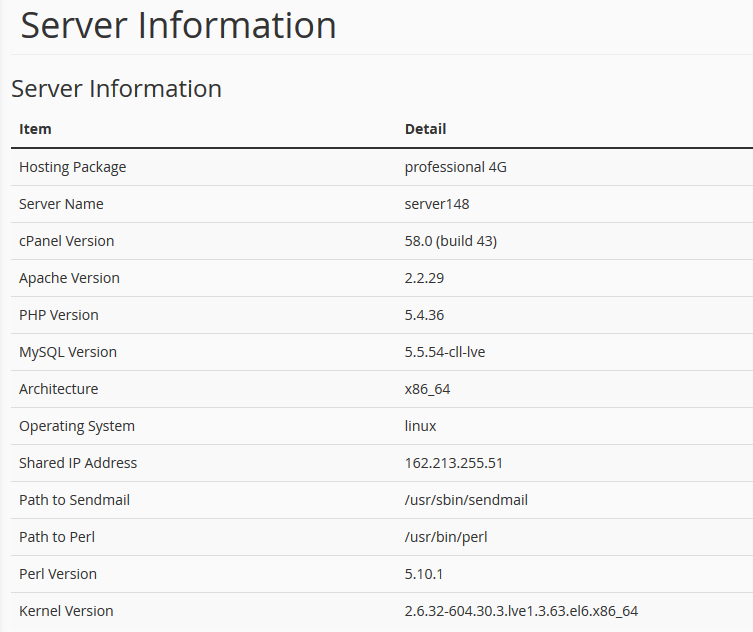Select the 58.0 (build 43) value
Screen dimensions: 753x632
click(451, 241)
